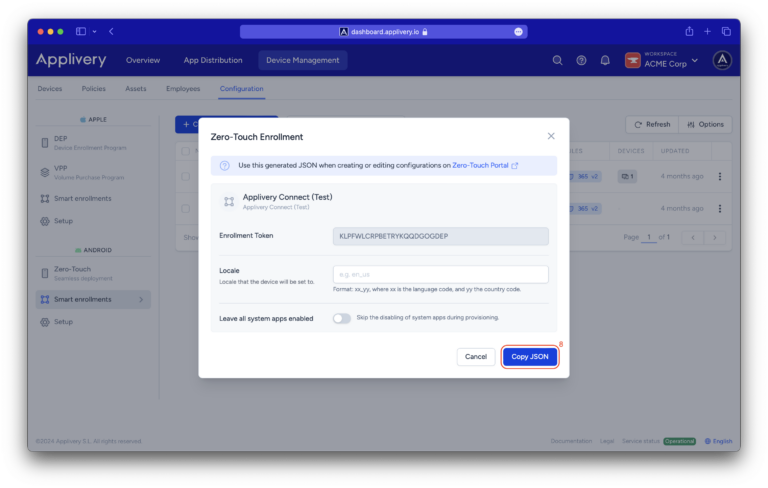The height and width of the screenshot is (488, 768).
Task: Switch to the Employees tab
Action: (183, 89)
